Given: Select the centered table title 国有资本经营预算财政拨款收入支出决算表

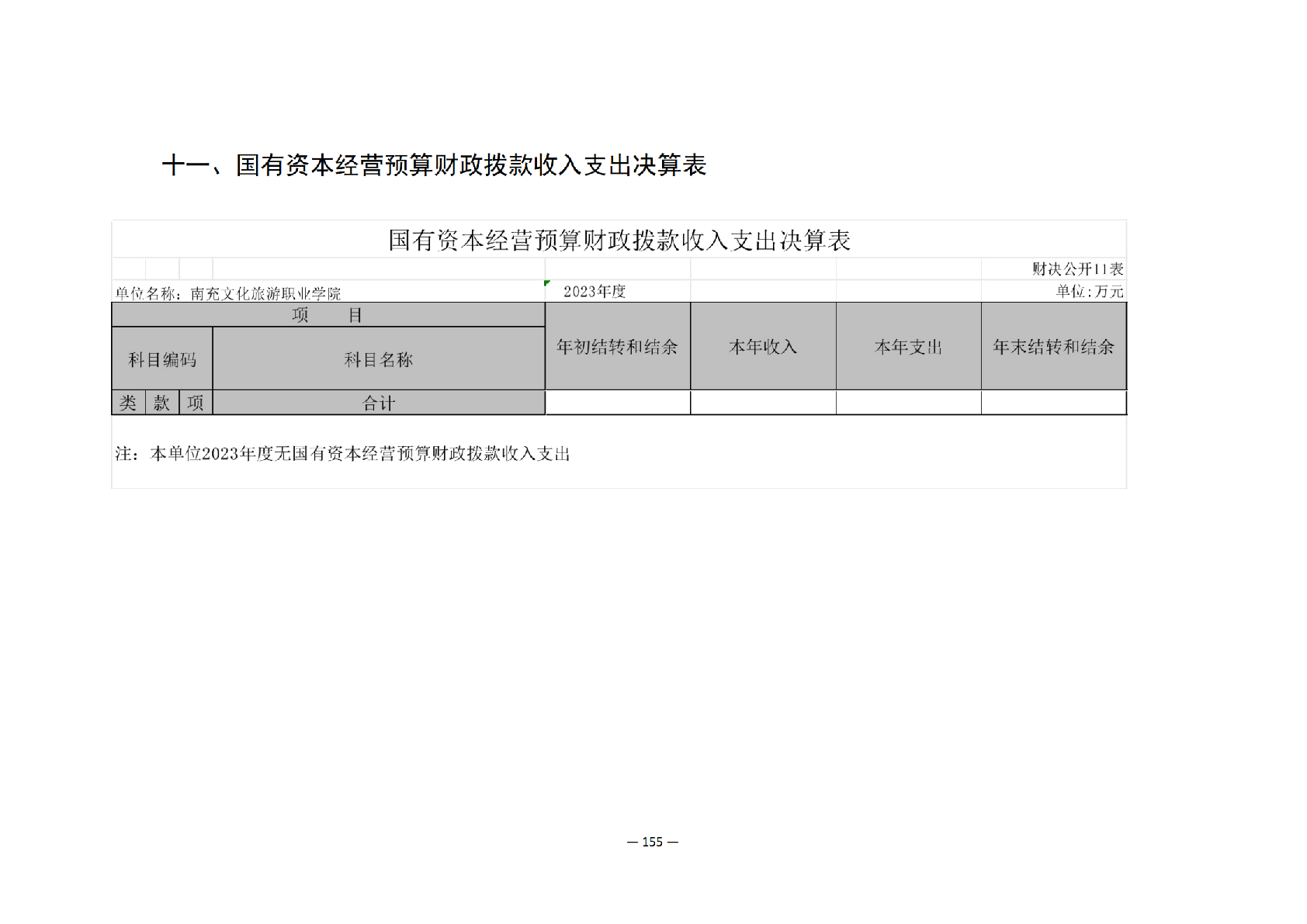Looking at the screenshot, I should [x=619, y=241].
